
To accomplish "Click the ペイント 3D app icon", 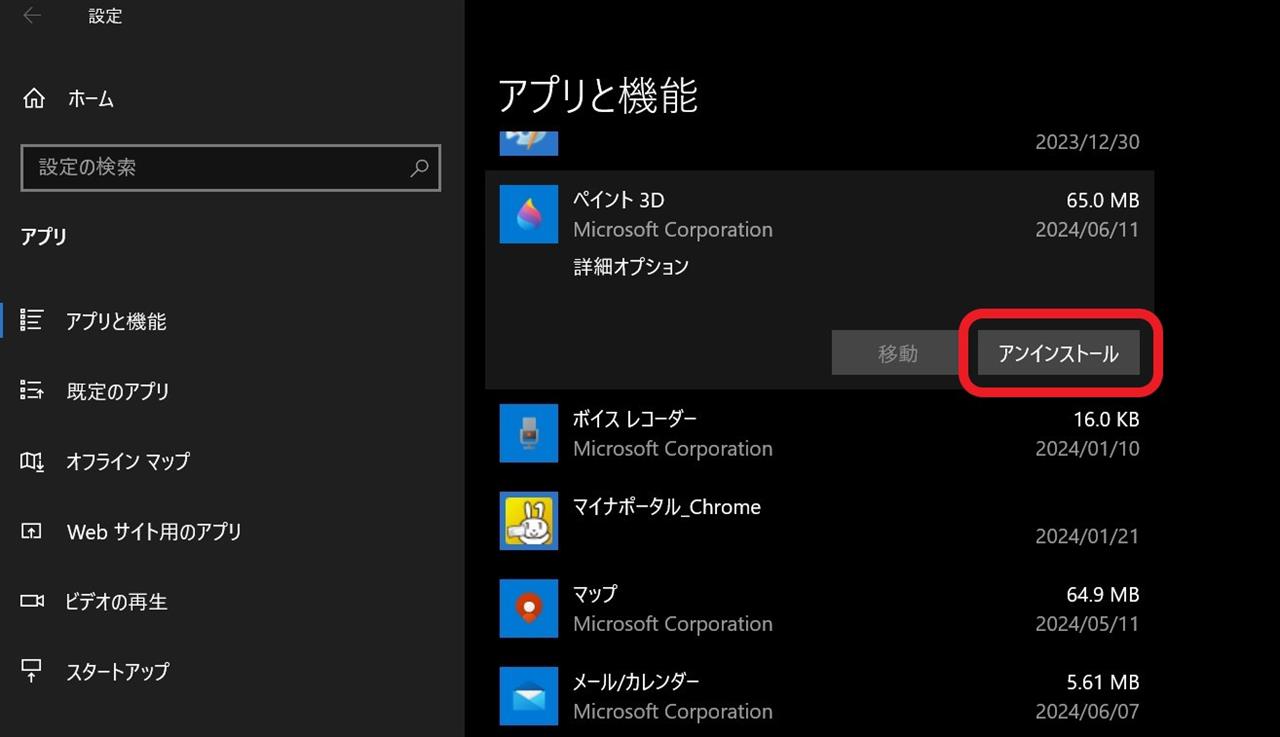I will (529, 214).
